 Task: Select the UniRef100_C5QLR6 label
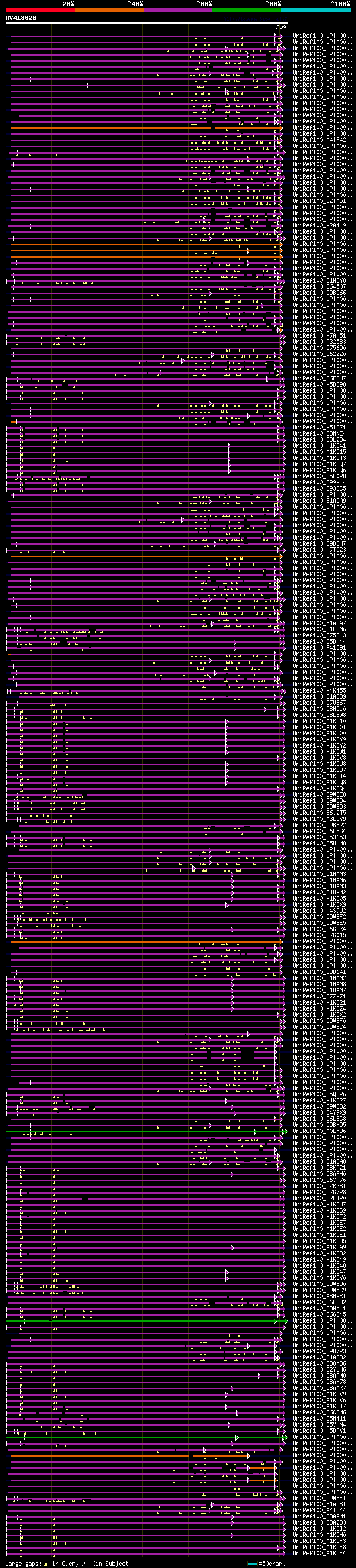[x=319, y=1095]
